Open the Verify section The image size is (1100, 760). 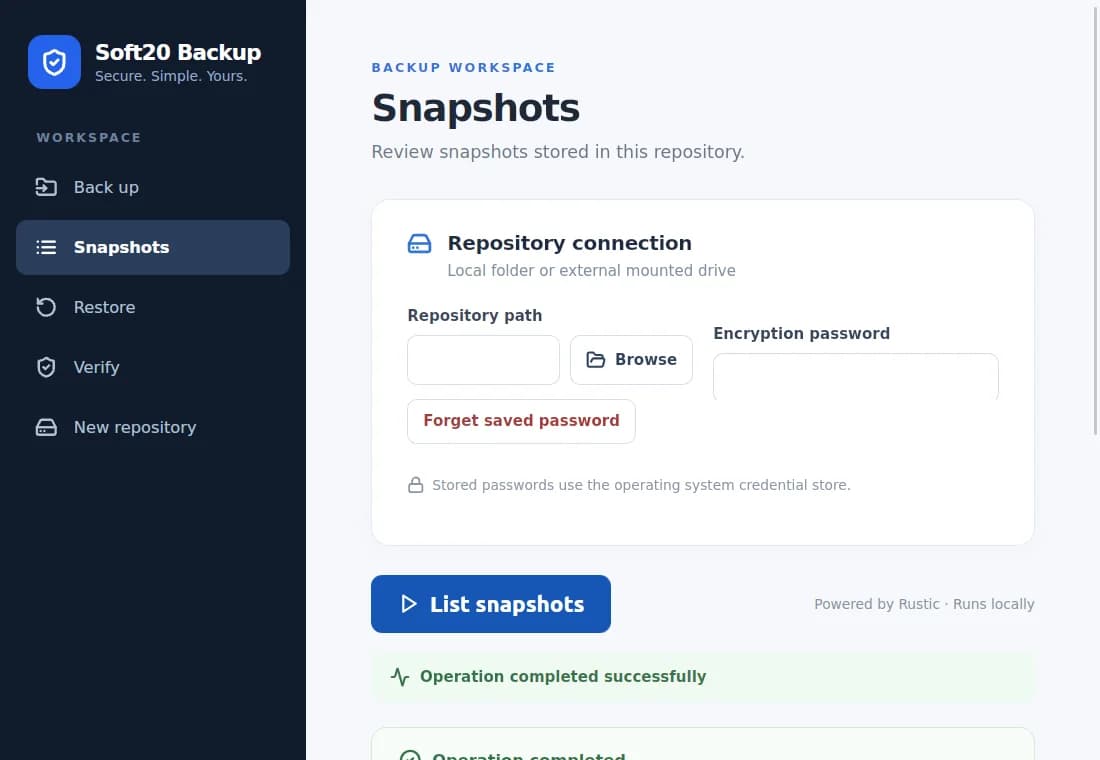click(x=153, y=367)
